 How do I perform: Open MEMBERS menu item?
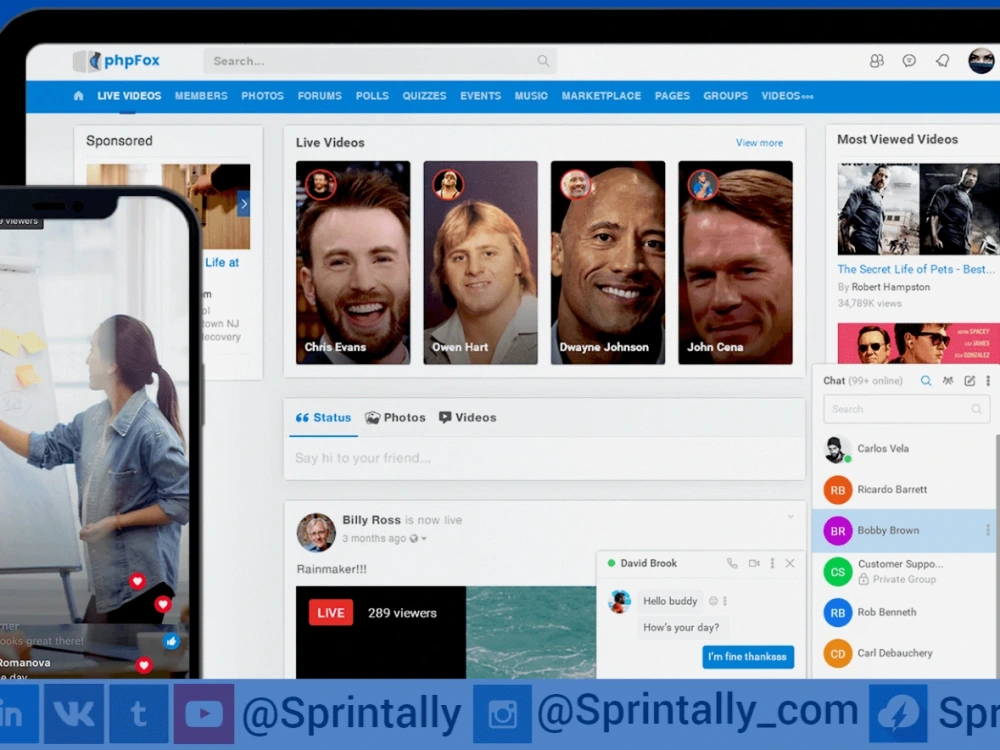[x=202, y=96]
